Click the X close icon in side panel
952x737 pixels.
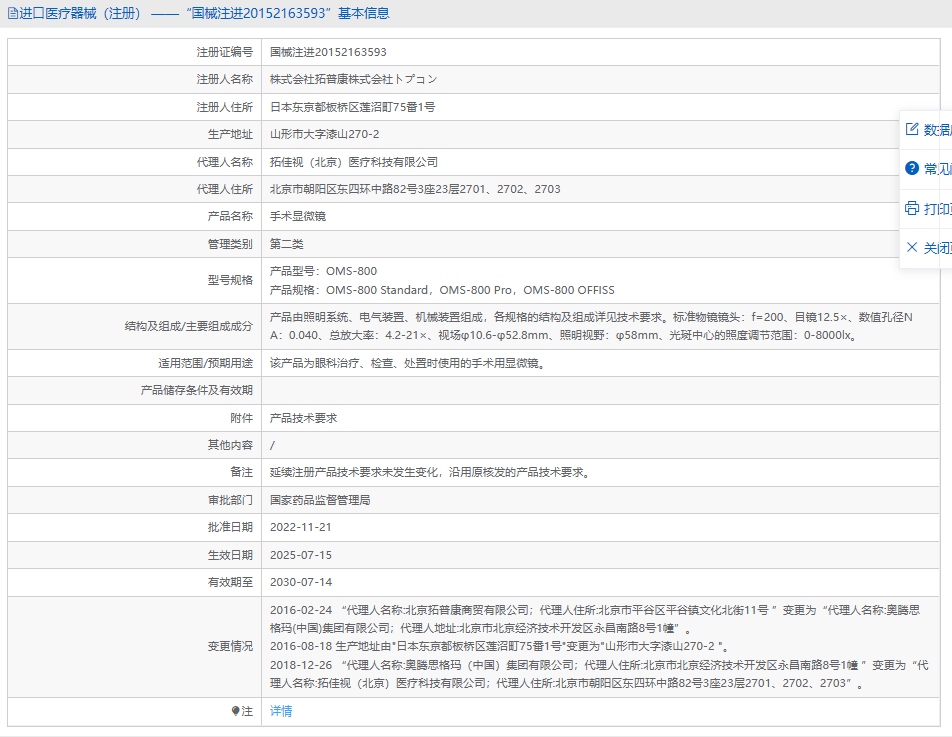911,247
